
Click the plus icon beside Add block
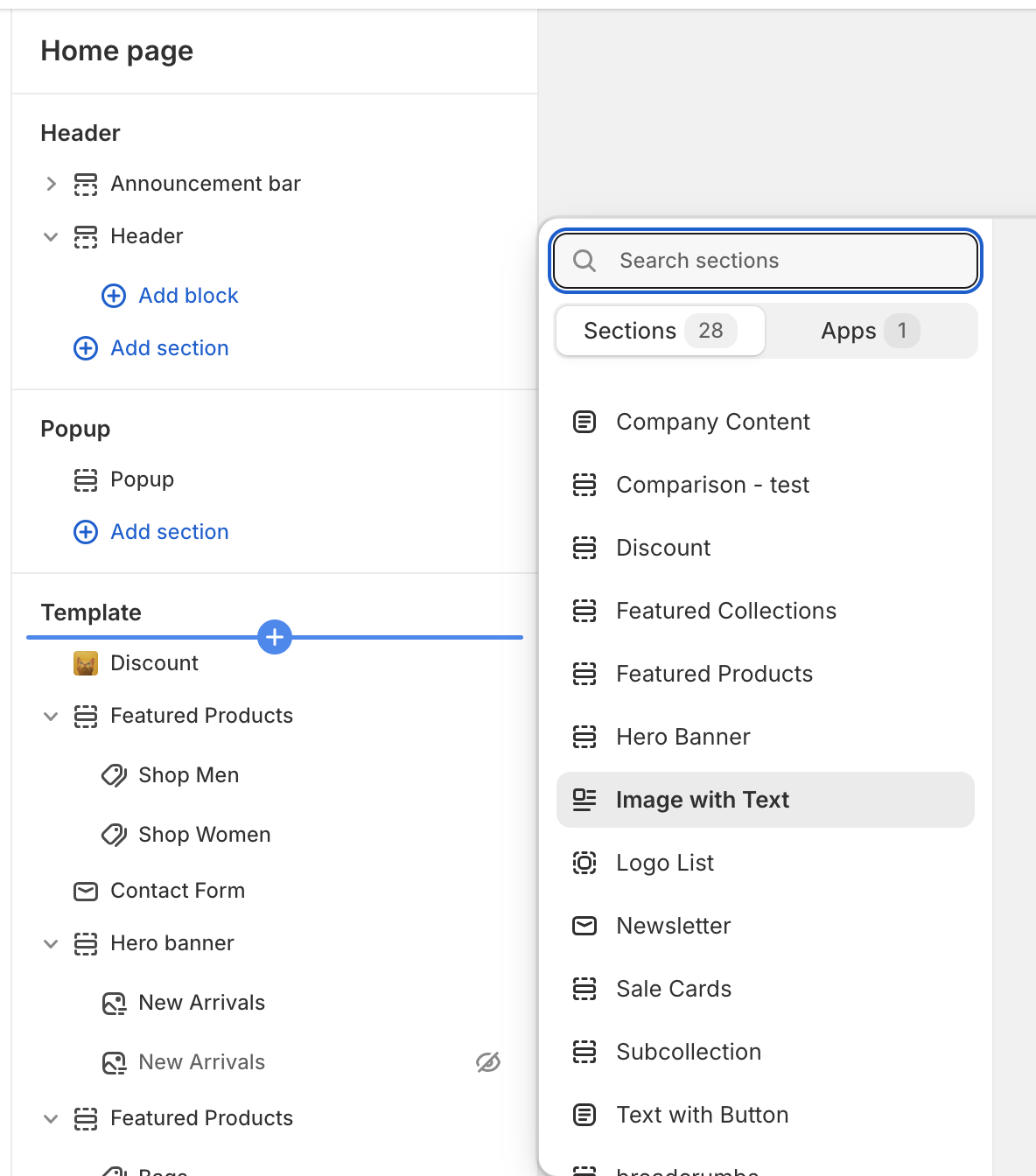tap(114, 296)
